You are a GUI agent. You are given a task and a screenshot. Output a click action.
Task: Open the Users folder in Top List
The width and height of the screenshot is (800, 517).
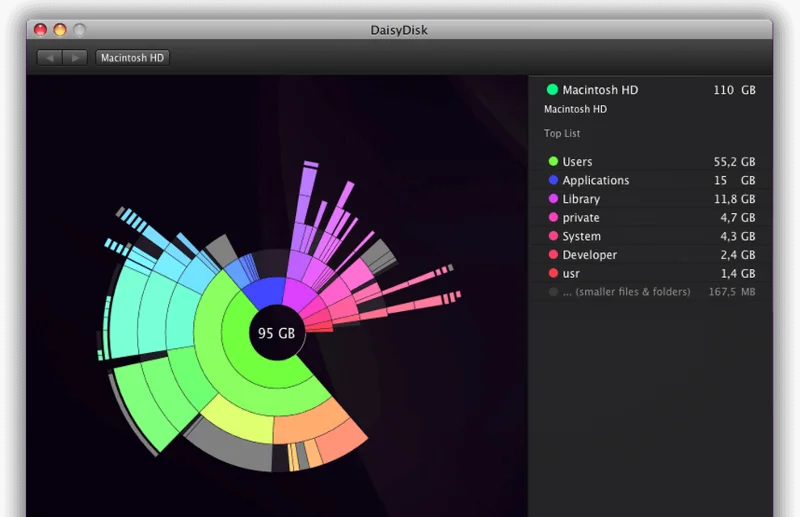[577, 162]
